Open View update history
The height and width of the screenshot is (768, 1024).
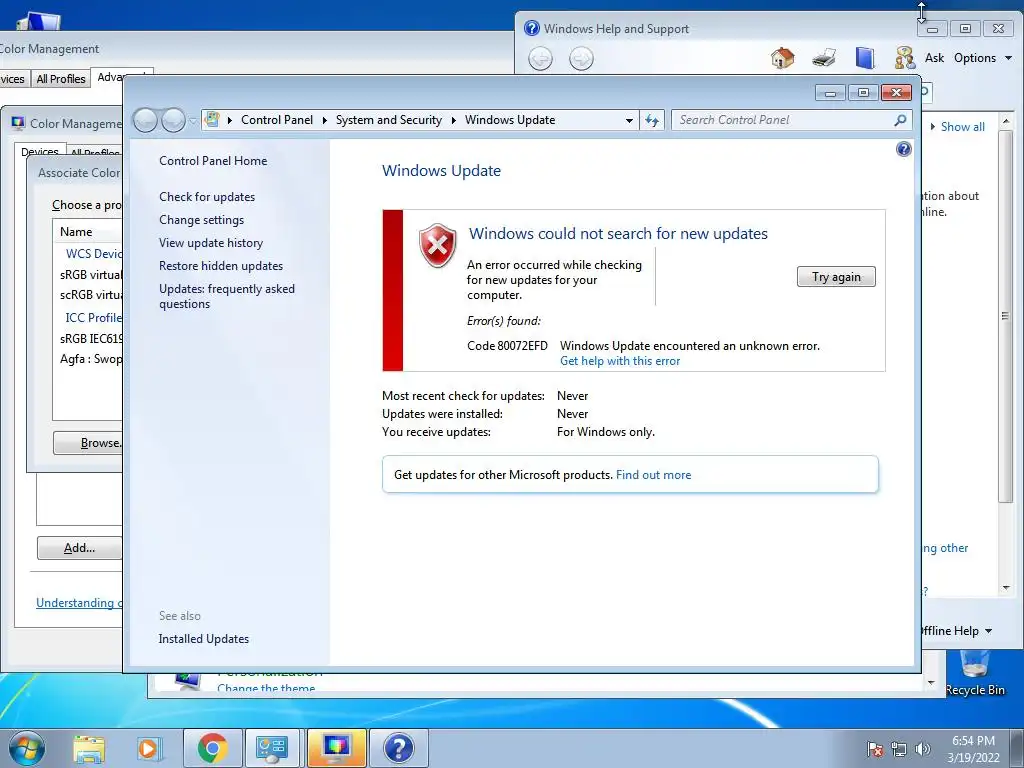tap(211, 243)
